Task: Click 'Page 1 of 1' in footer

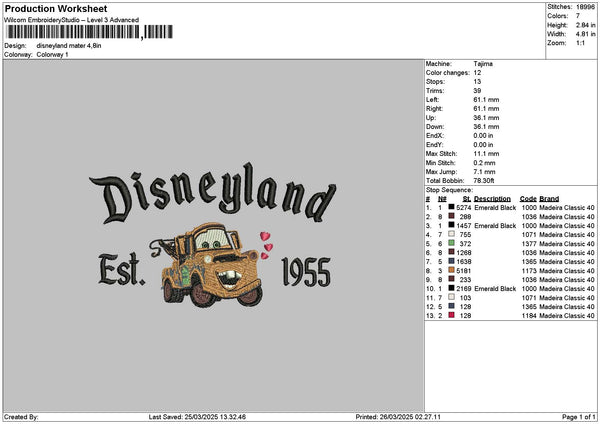Action: tap(579, 417)
